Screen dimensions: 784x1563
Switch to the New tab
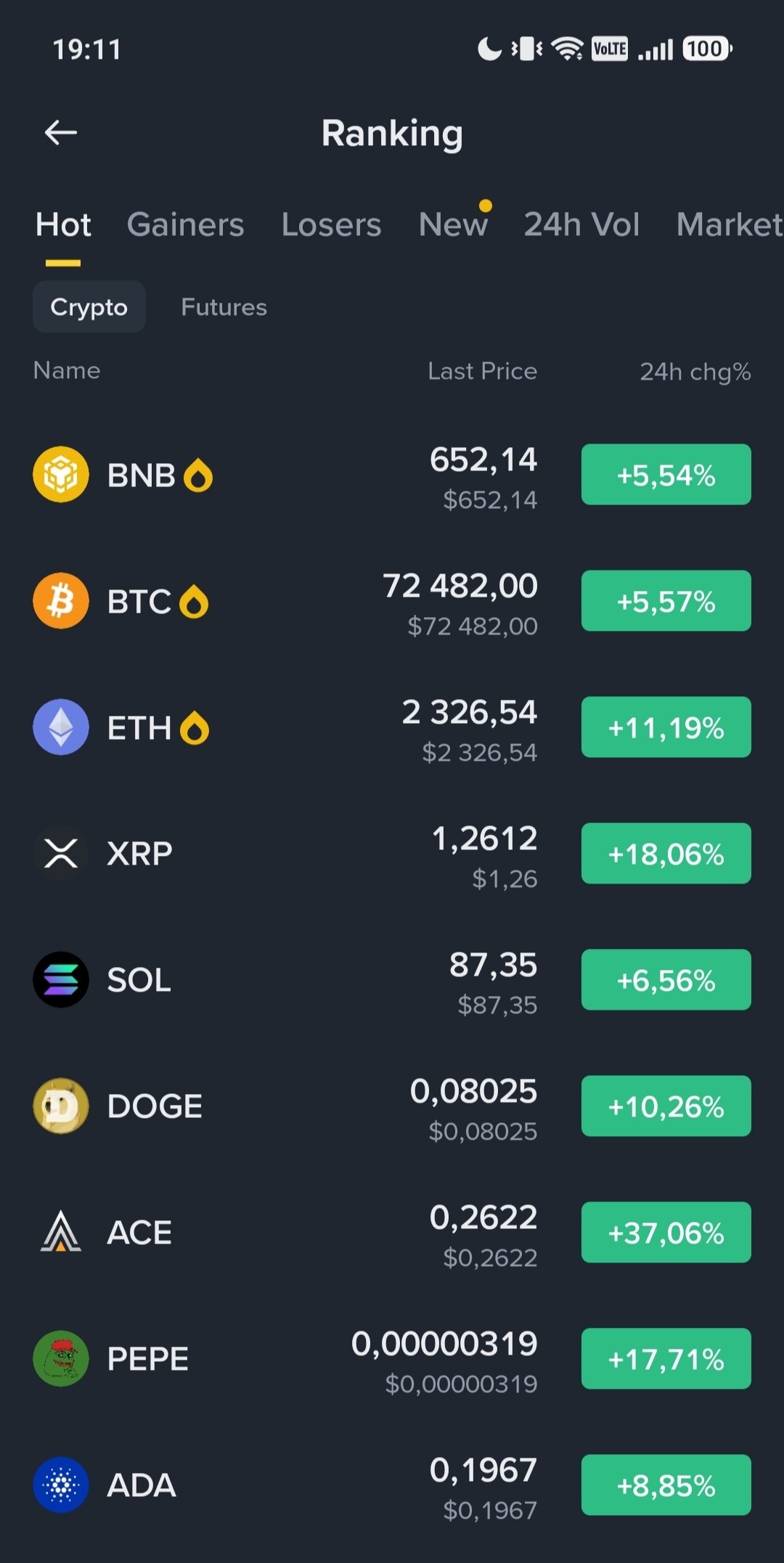pyautogui.click(x=454, y=224)
